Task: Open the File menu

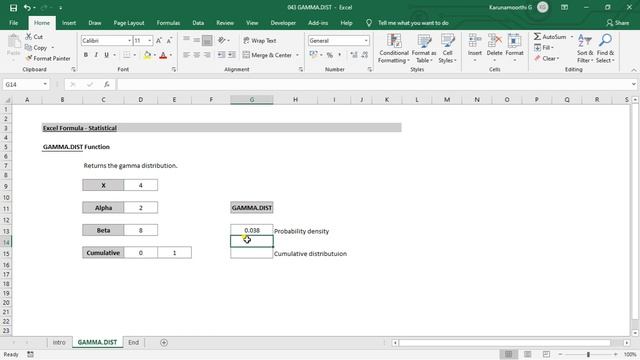Action: click(x=13, y=23)
